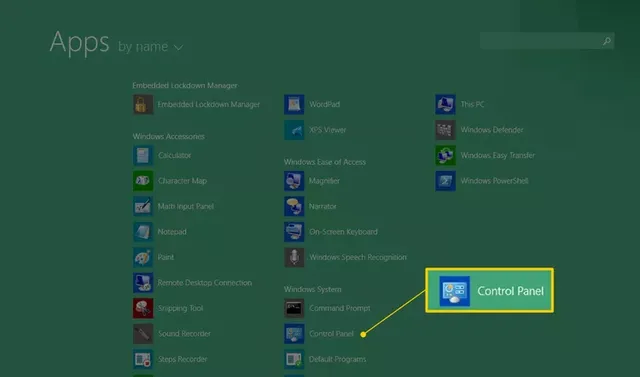Select the Windows Ease of Access header
Screen dimensions: 640x377
[x=325, y=162]
